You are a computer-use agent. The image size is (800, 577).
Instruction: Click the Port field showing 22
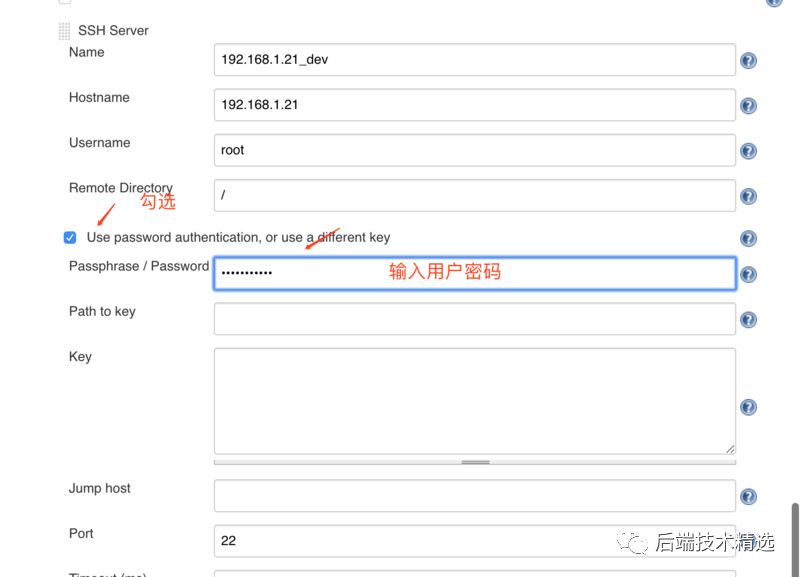474,541
